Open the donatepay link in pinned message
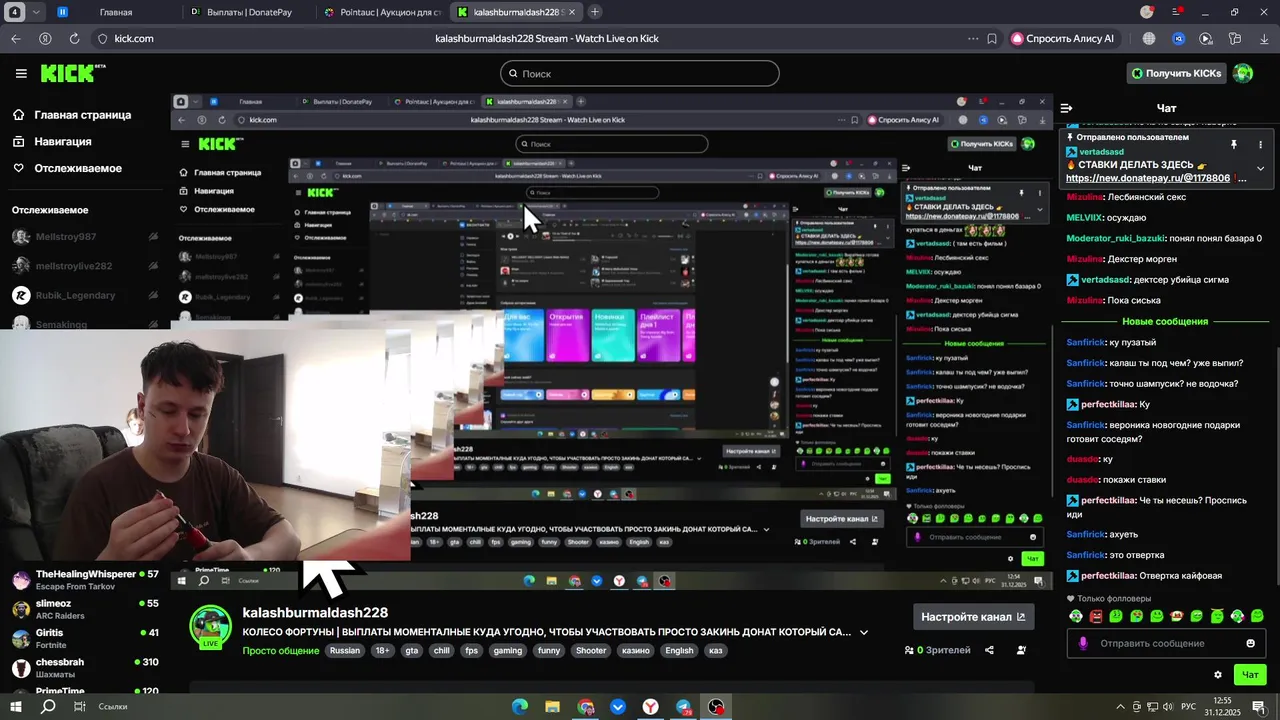Image resolution: width=1280 pixels, height=720 pixels. (1148, 178)
